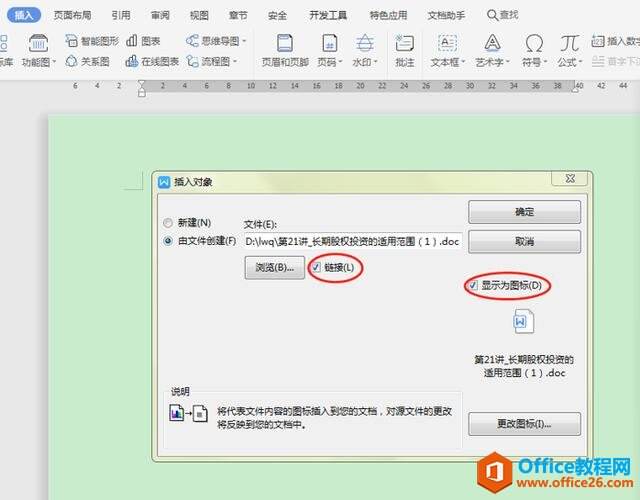Insert a 文本框 text box
The width and height of the screenshot is (640, 500).
pyautogui.click(x=447, y=51)
